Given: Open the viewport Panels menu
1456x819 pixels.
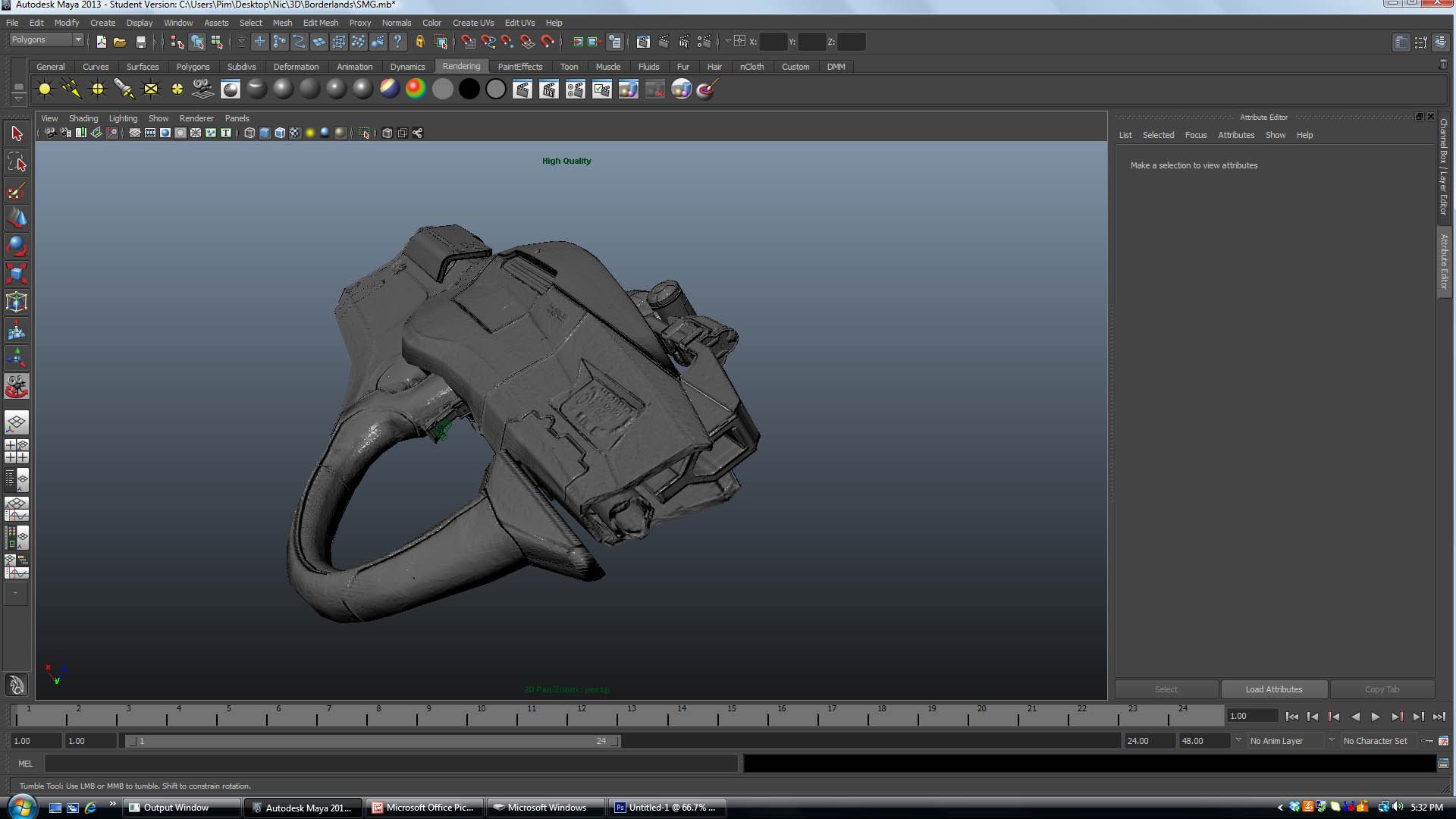Looking at the screenshot, I should (237, 118).
